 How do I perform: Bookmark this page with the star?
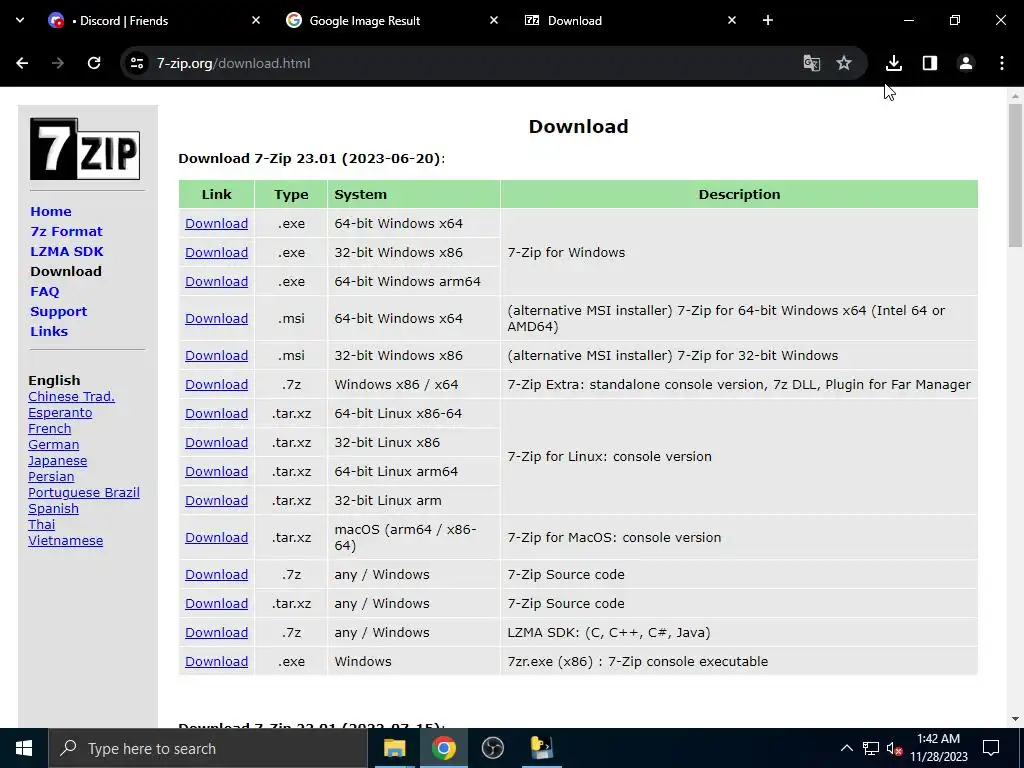point(844,63)
